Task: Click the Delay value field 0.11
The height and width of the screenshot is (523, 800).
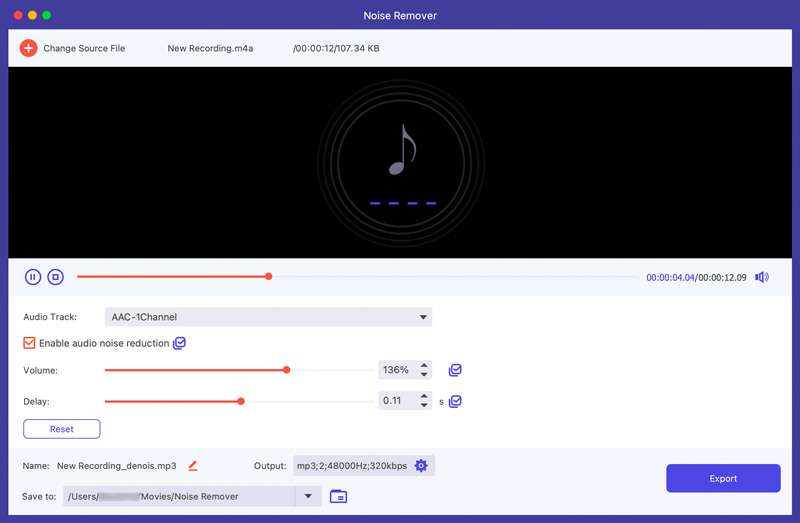Action: [x=397, y=401]
